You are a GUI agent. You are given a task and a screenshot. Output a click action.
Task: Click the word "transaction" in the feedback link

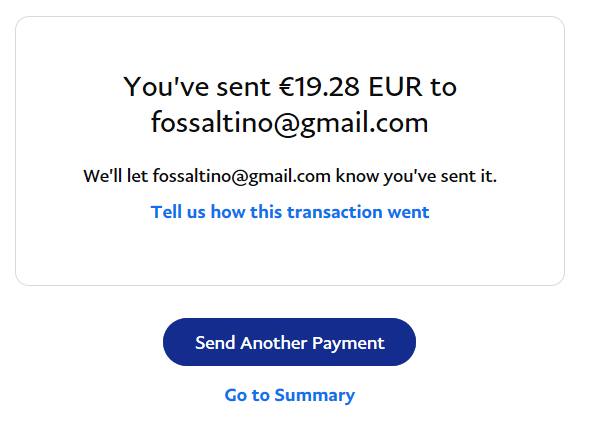pyautogui.click(x=335, y=212)
